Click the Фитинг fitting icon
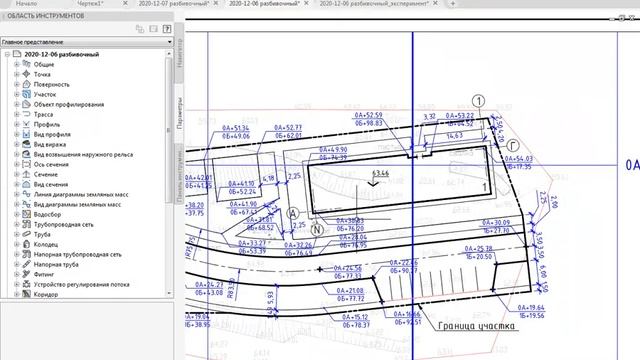This screenshot has height=360, width=640. point(27,274)
